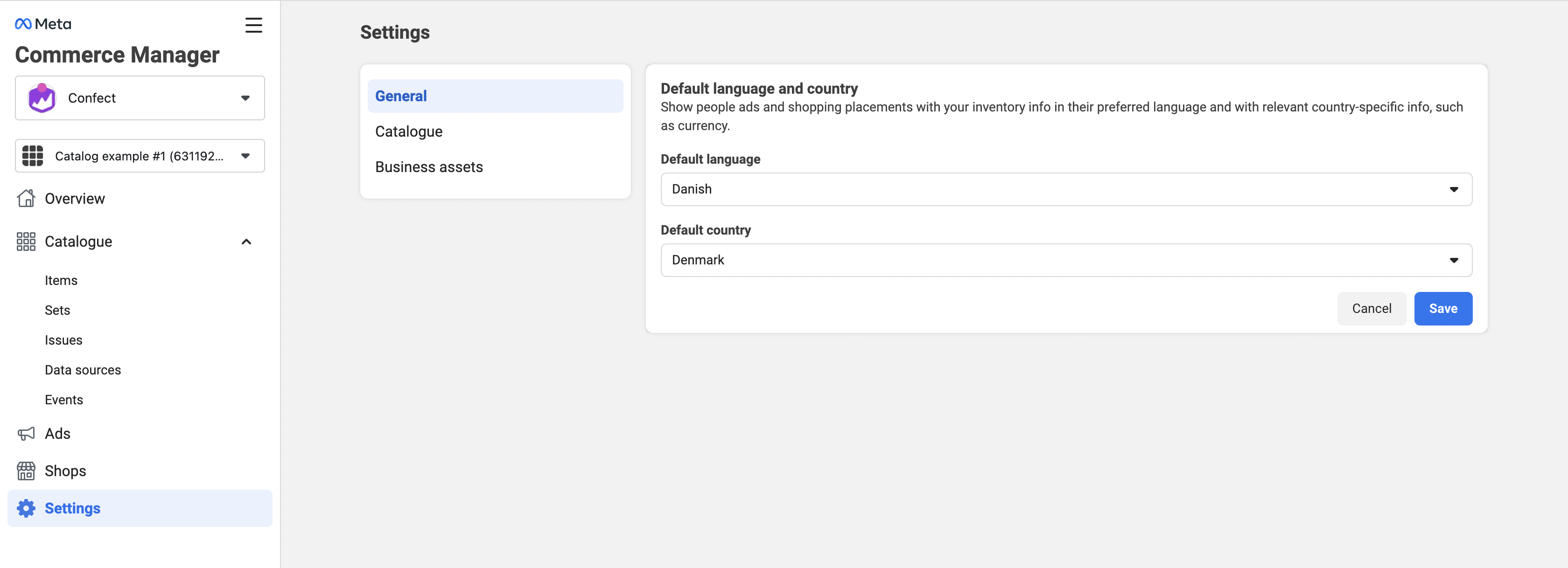Collapse the Catalogue section chevron
Viewport: 1568px width, 568px height.
pos(246,242)
